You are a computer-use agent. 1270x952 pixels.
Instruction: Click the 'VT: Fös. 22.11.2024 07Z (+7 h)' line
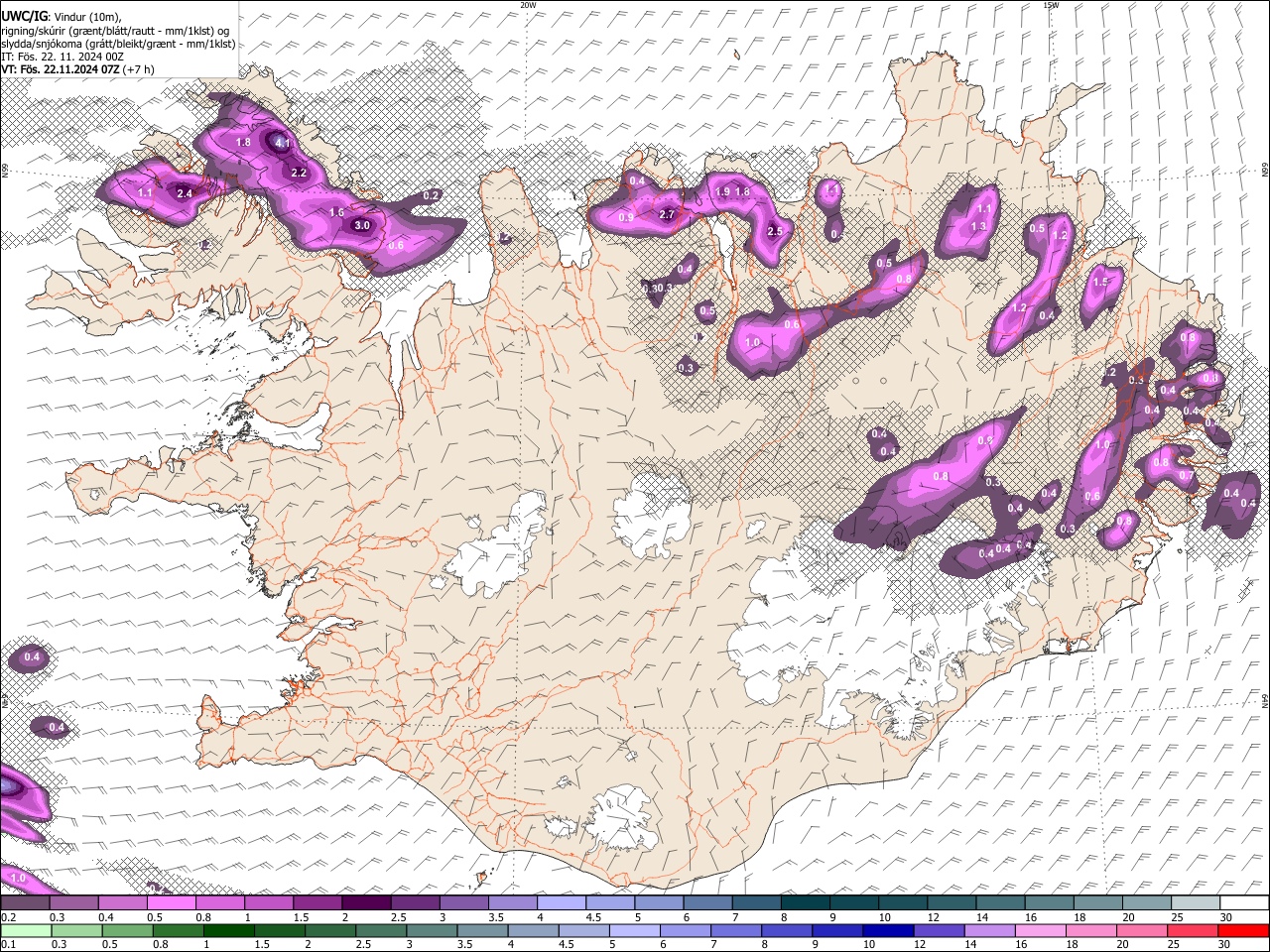[x=77, y=69]
